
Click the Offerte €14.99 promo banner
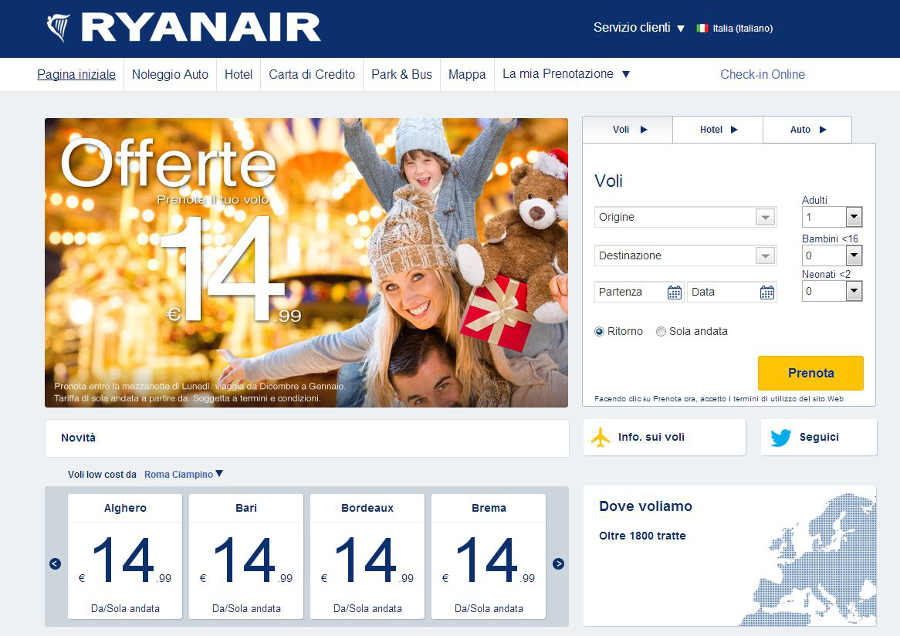click(x=307, y=263)
